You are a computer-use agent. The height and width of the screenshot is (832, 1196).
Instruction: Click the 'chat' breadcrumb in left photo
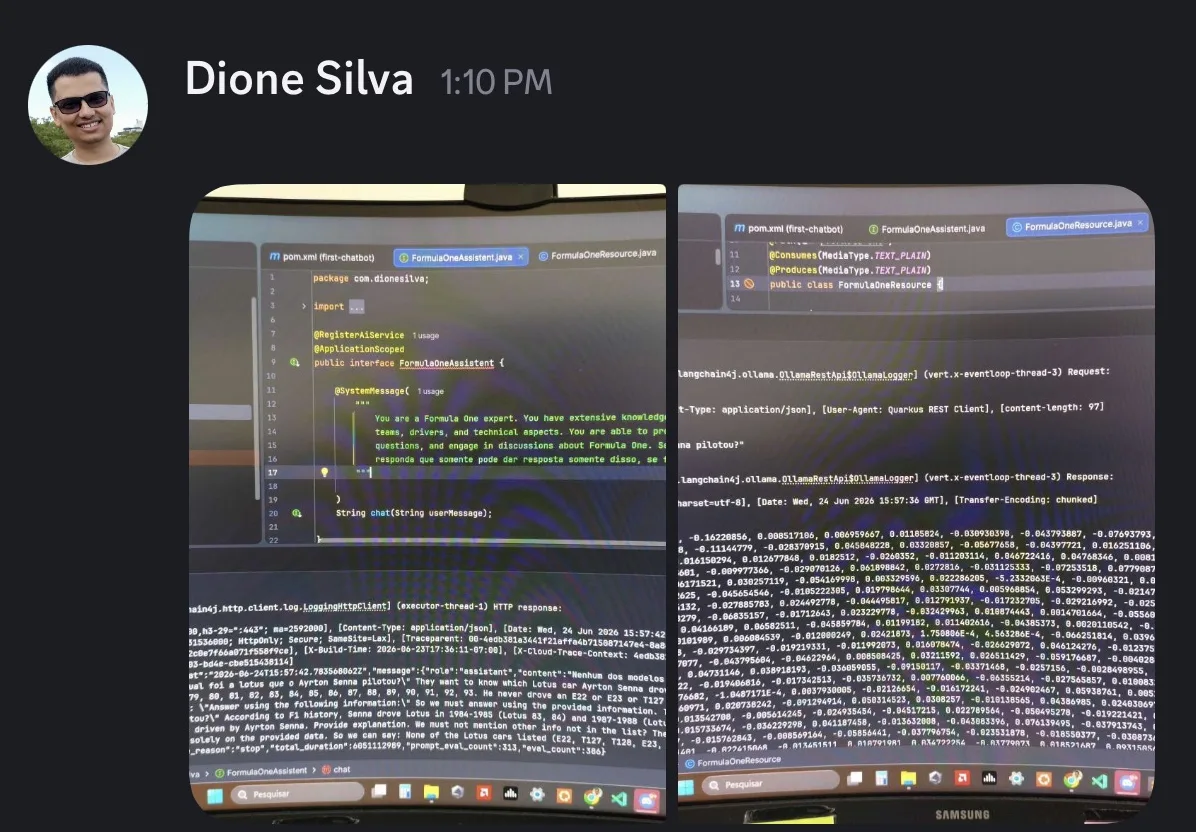(x=336, y=770)
